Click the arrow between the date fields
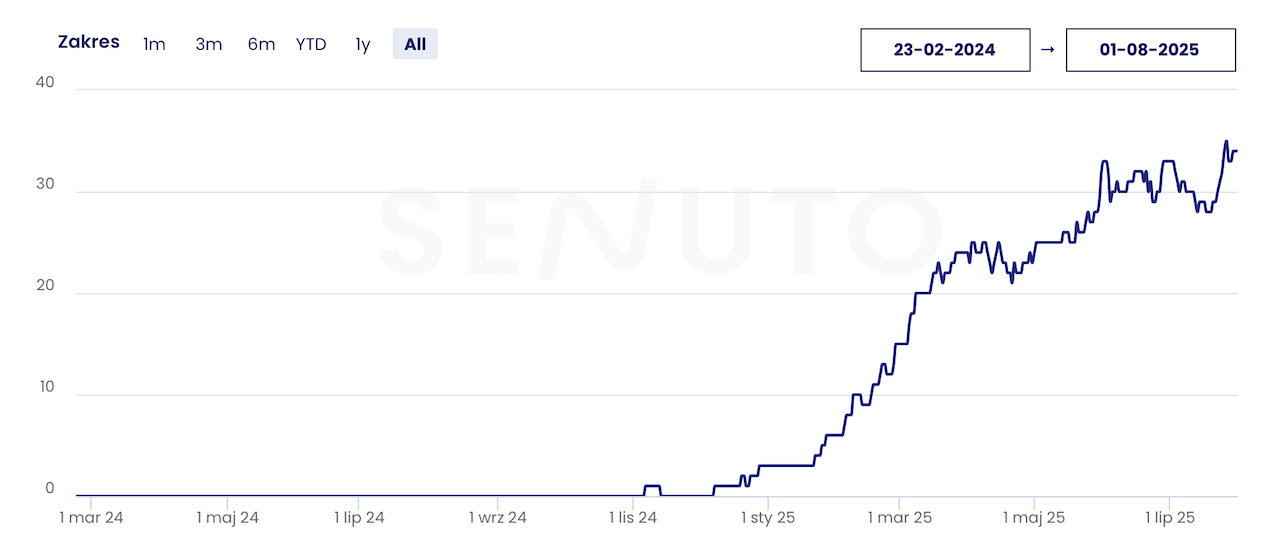The height and width of the screenshot is (544, 1280). (1048, 50)
